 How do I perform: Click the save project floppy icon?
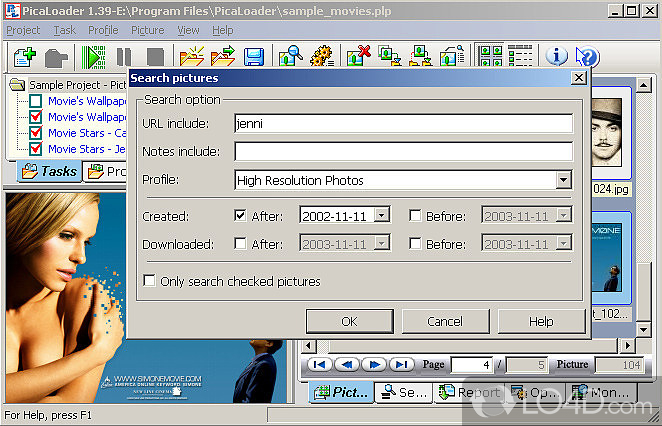[x=254, y=56]
